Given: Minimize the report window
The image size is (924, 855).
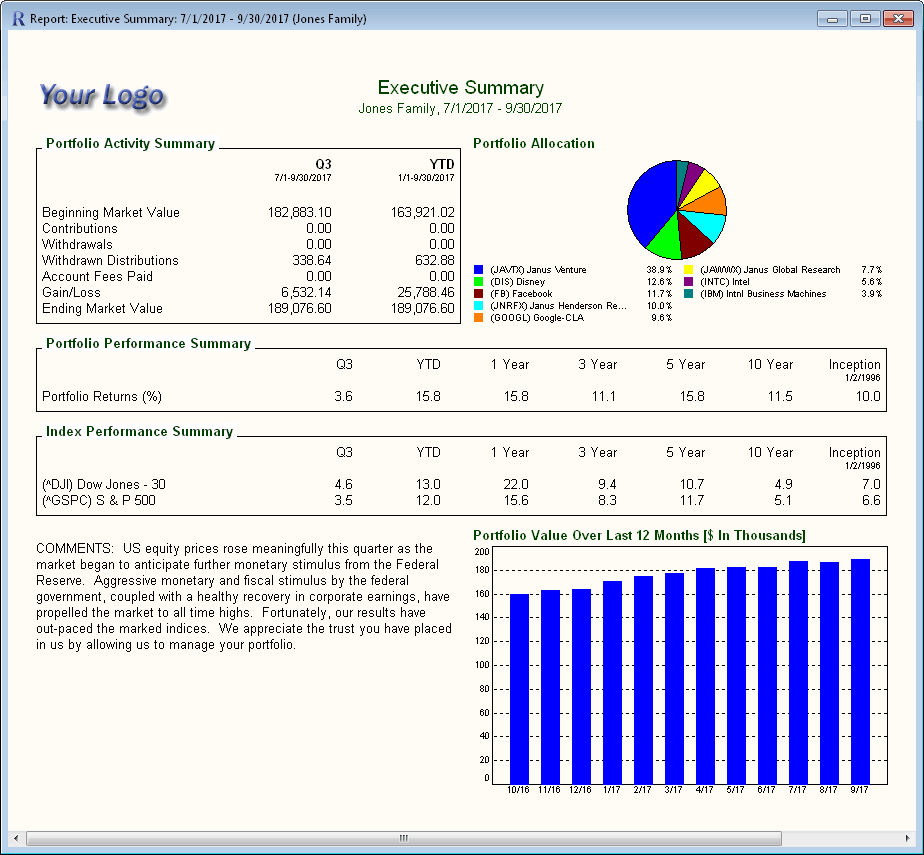Looking at the screenshot, I should click(832, 19).
